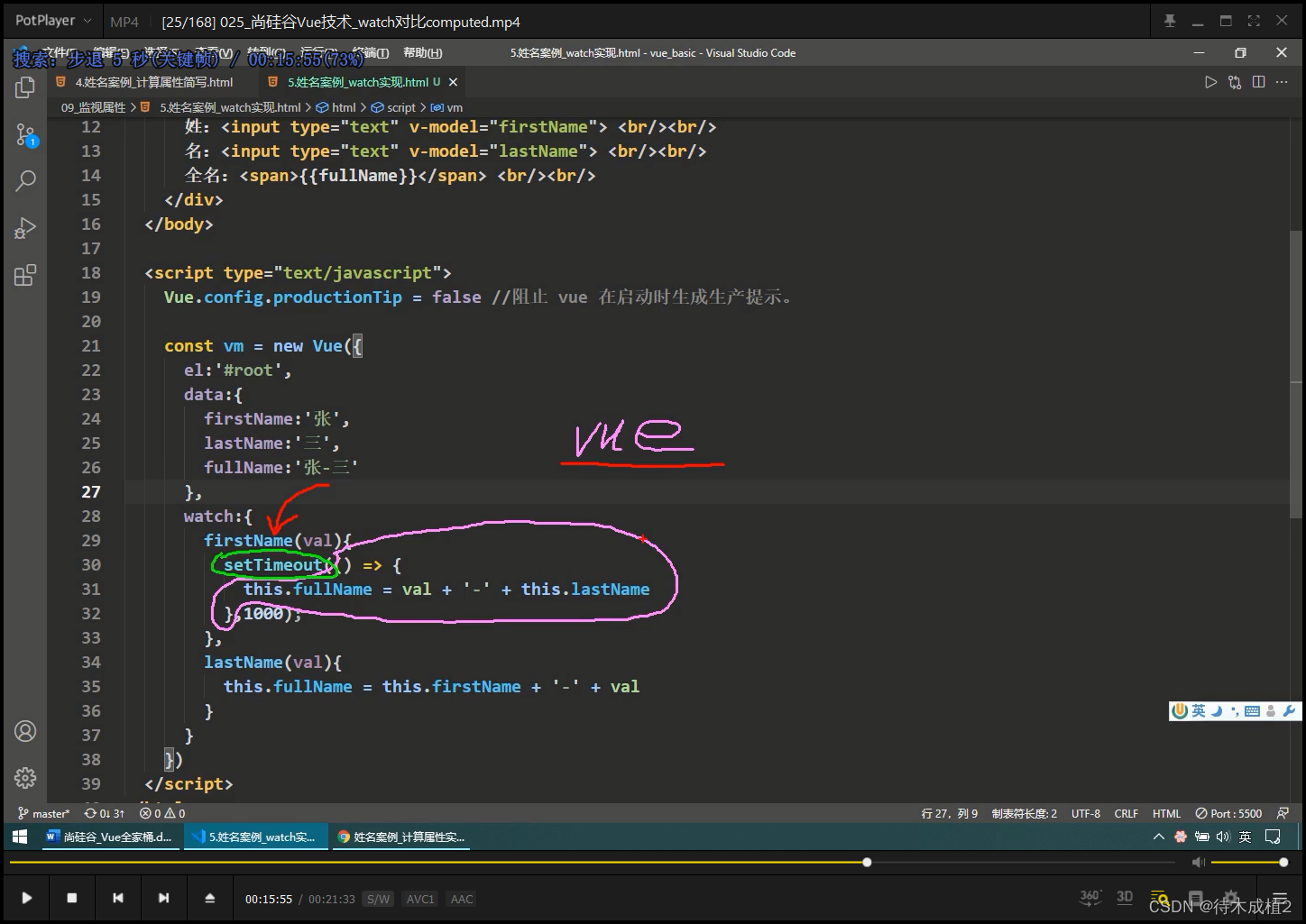The width and height of the screenshot is (1306, 924).
Task: Run the code with the play icon
Action: coord(1210,82)
